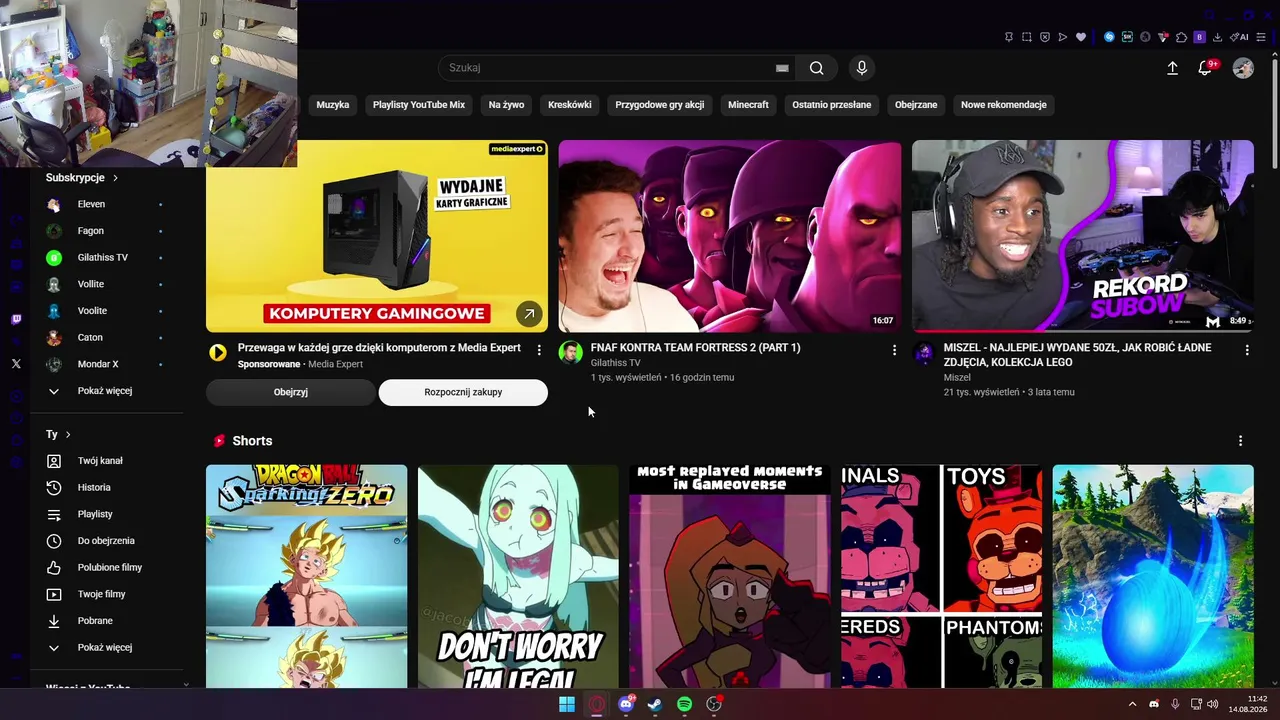Open X in the Opera sidebar

tap(16, 364)
